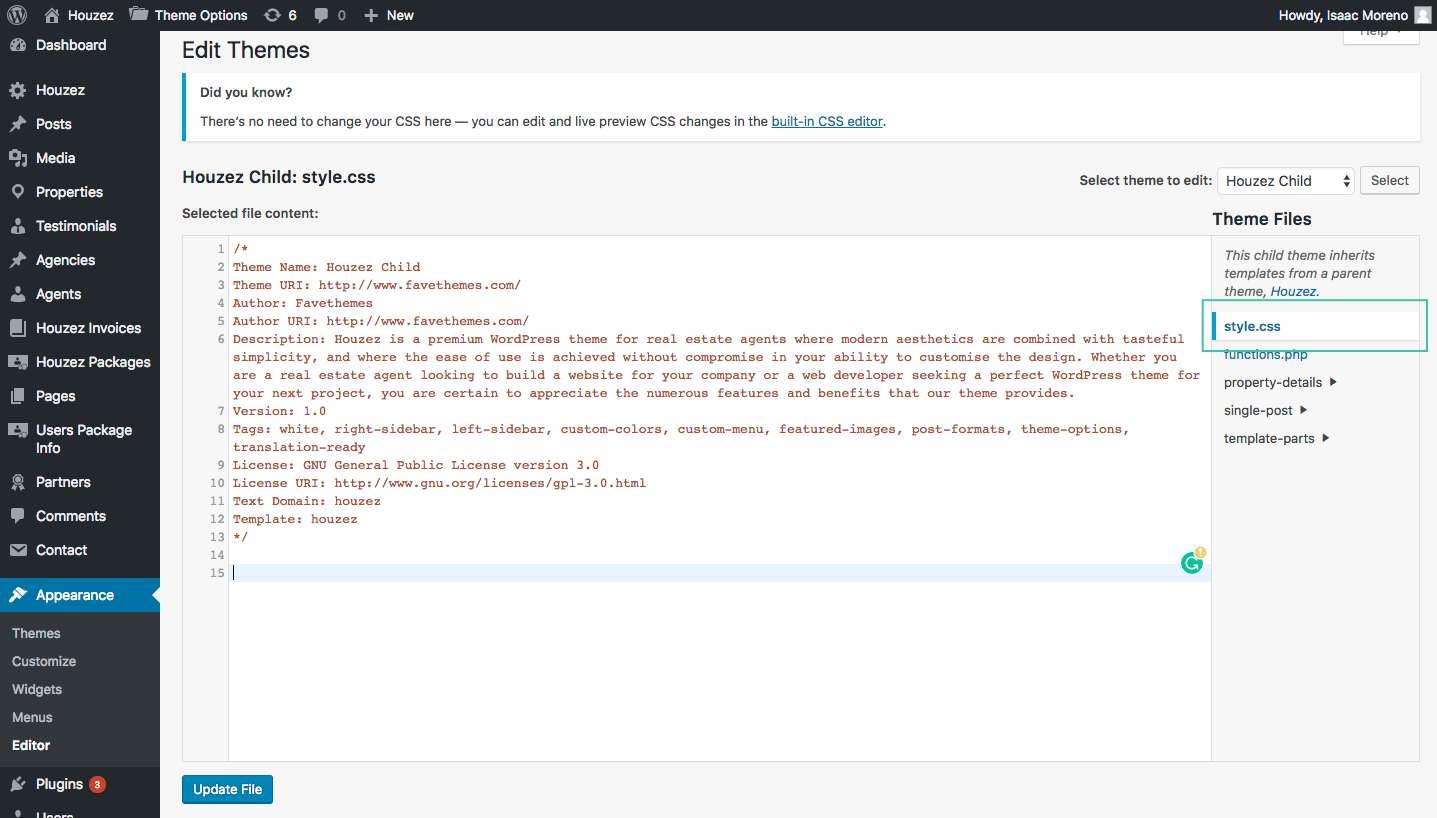Click the Template: houzez line in editor
Screen dimensions: 1437x818
(295, 519)
